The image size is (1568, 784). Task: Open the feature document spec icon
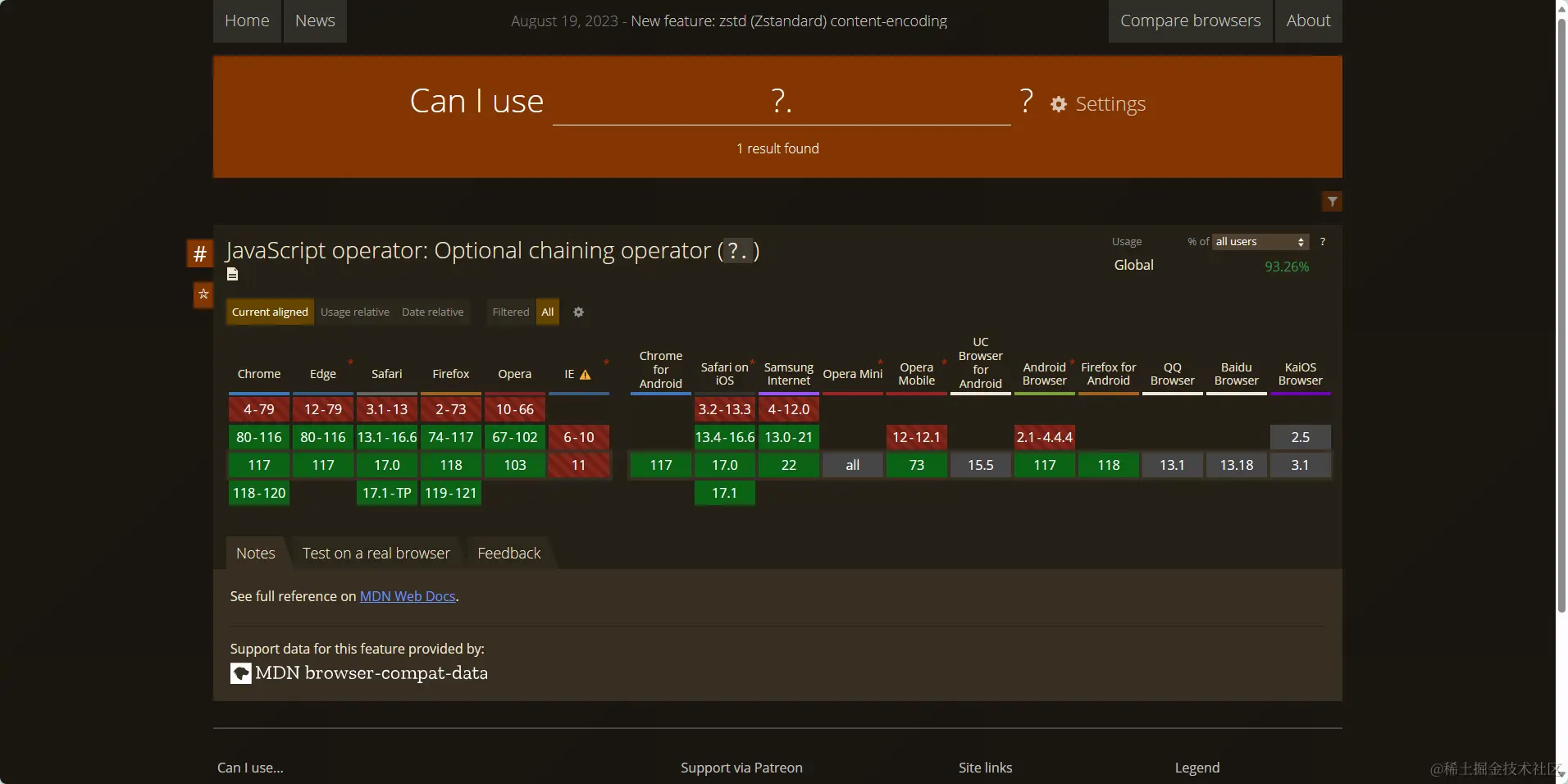tap(233, 274)
